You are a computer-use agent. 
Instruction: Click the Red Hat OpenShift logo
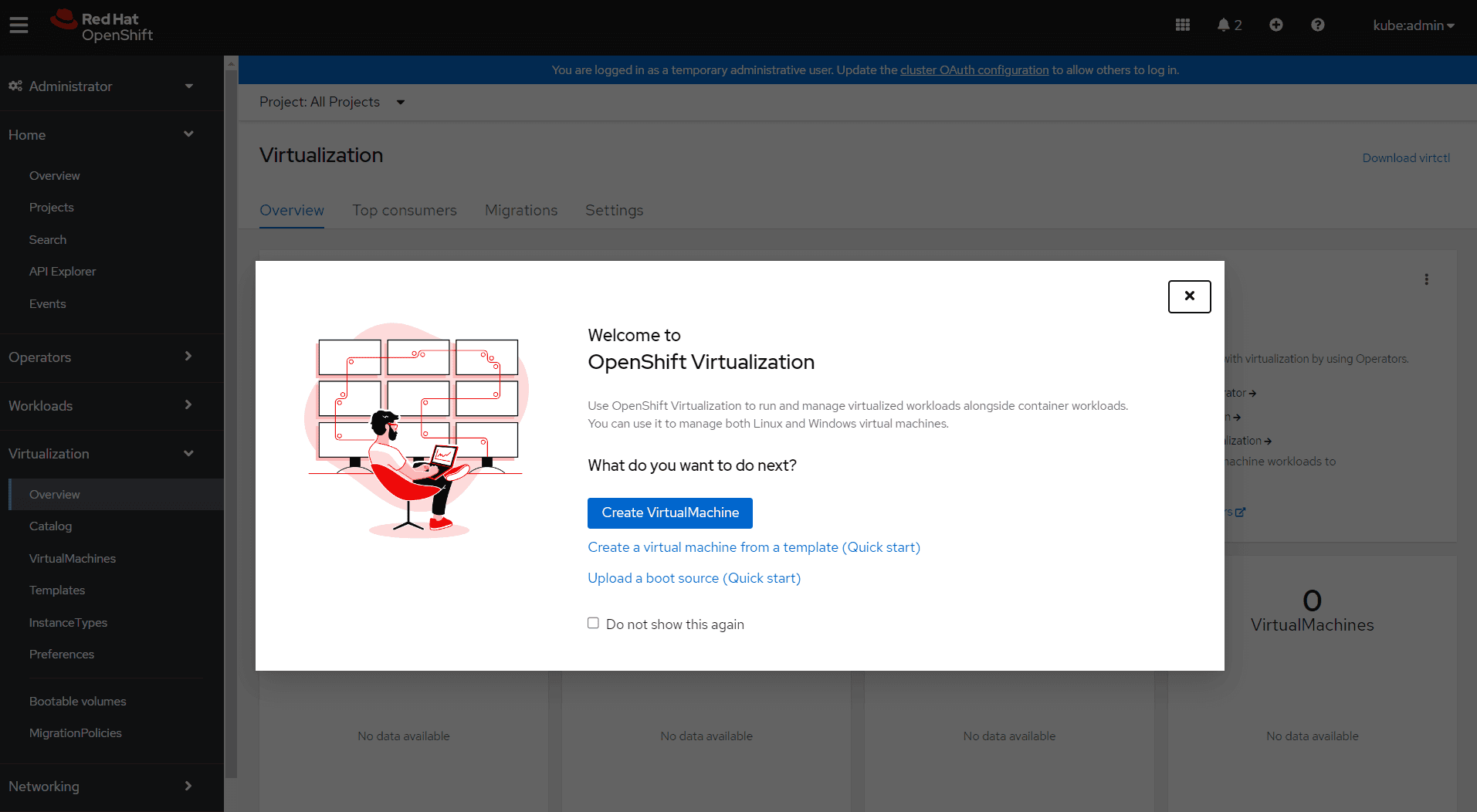coord(102,26)
